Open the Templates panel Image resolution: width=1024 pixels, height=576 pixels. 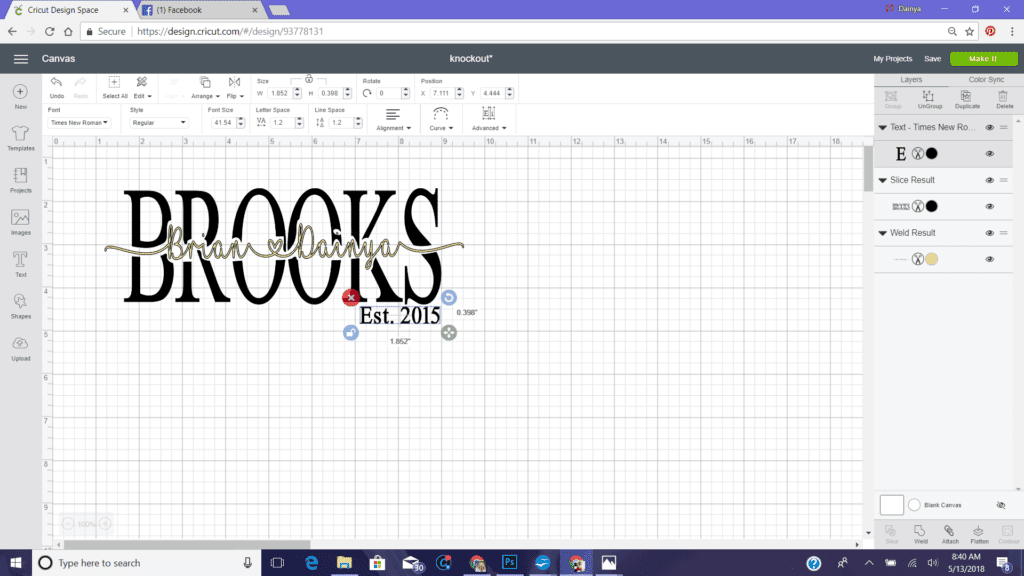[x=20, y=138]
